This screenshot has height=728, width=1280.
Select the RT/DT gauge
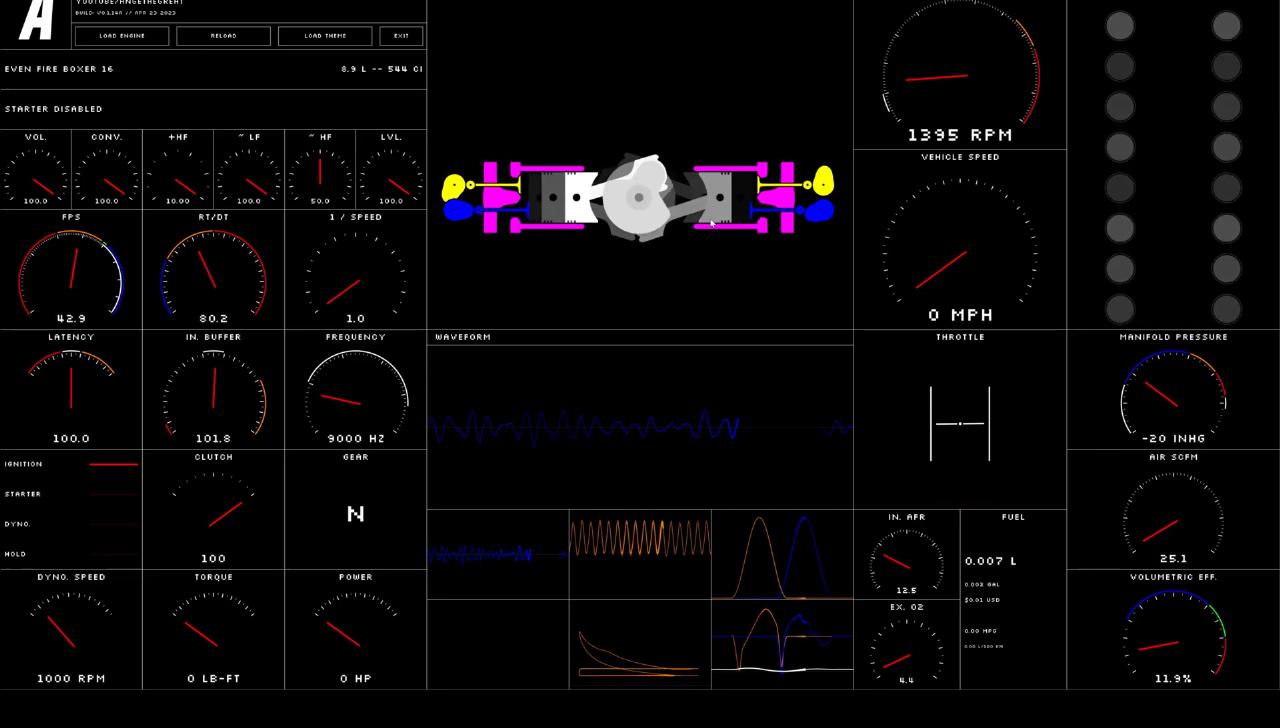213,269
